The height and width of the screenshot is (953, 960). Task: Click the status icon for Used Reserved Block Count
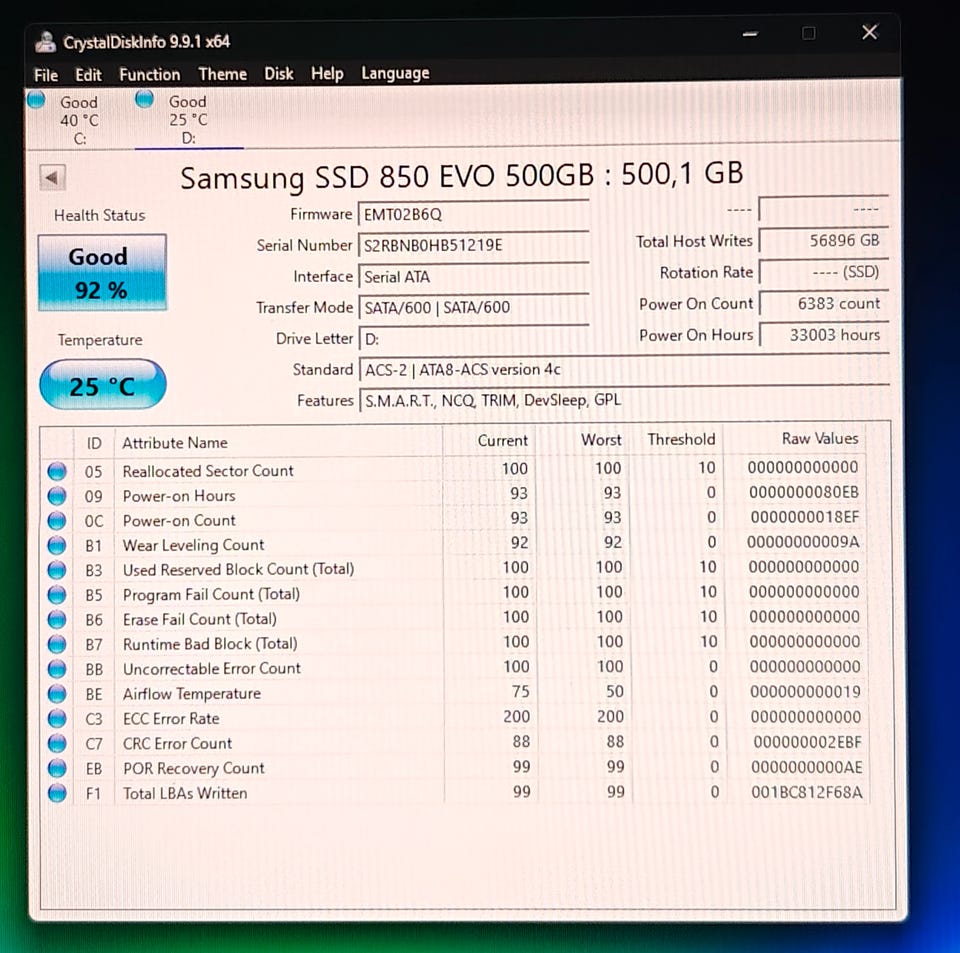click(57, 570)
